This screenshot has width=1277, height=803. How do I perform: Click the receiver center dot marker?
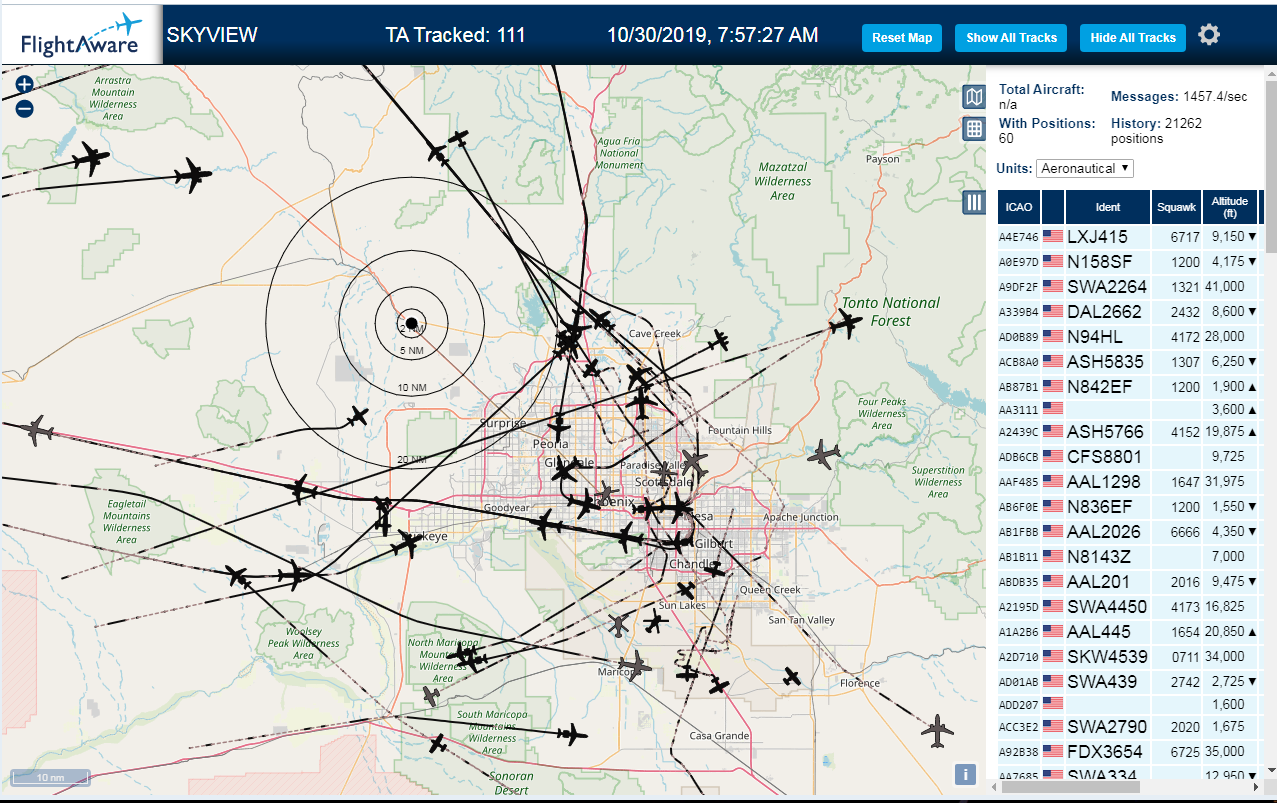click(411, 322)
